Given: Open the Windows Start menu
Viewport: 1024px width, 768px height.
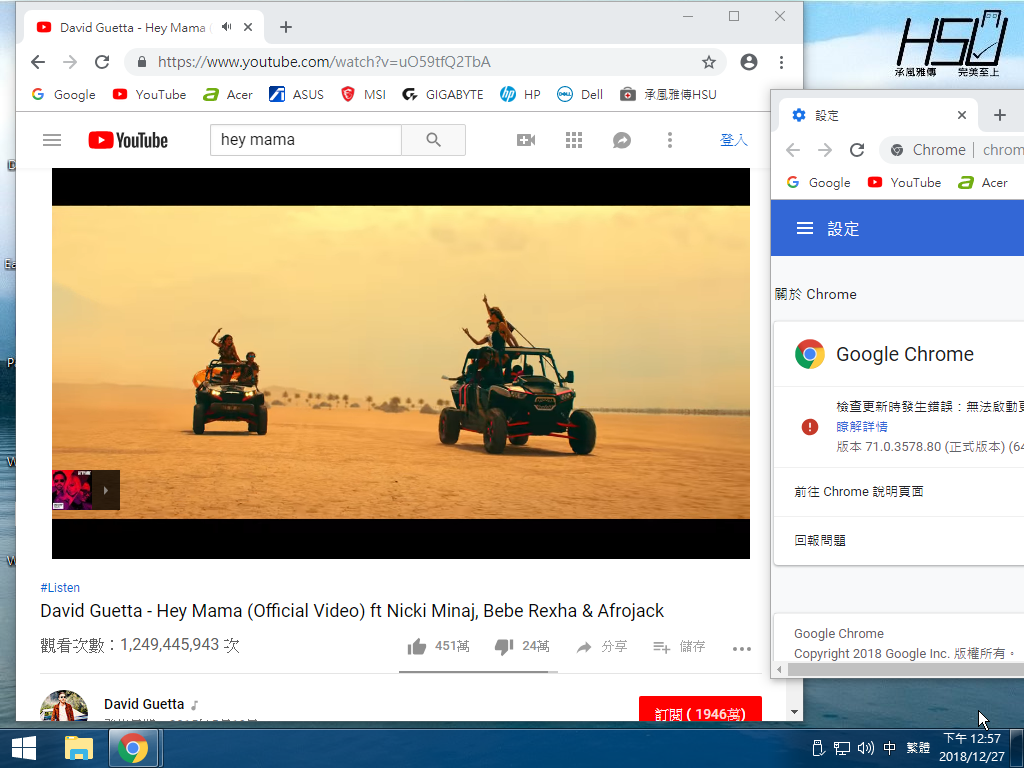Looking at the screenshot, I should coord(24,748).
